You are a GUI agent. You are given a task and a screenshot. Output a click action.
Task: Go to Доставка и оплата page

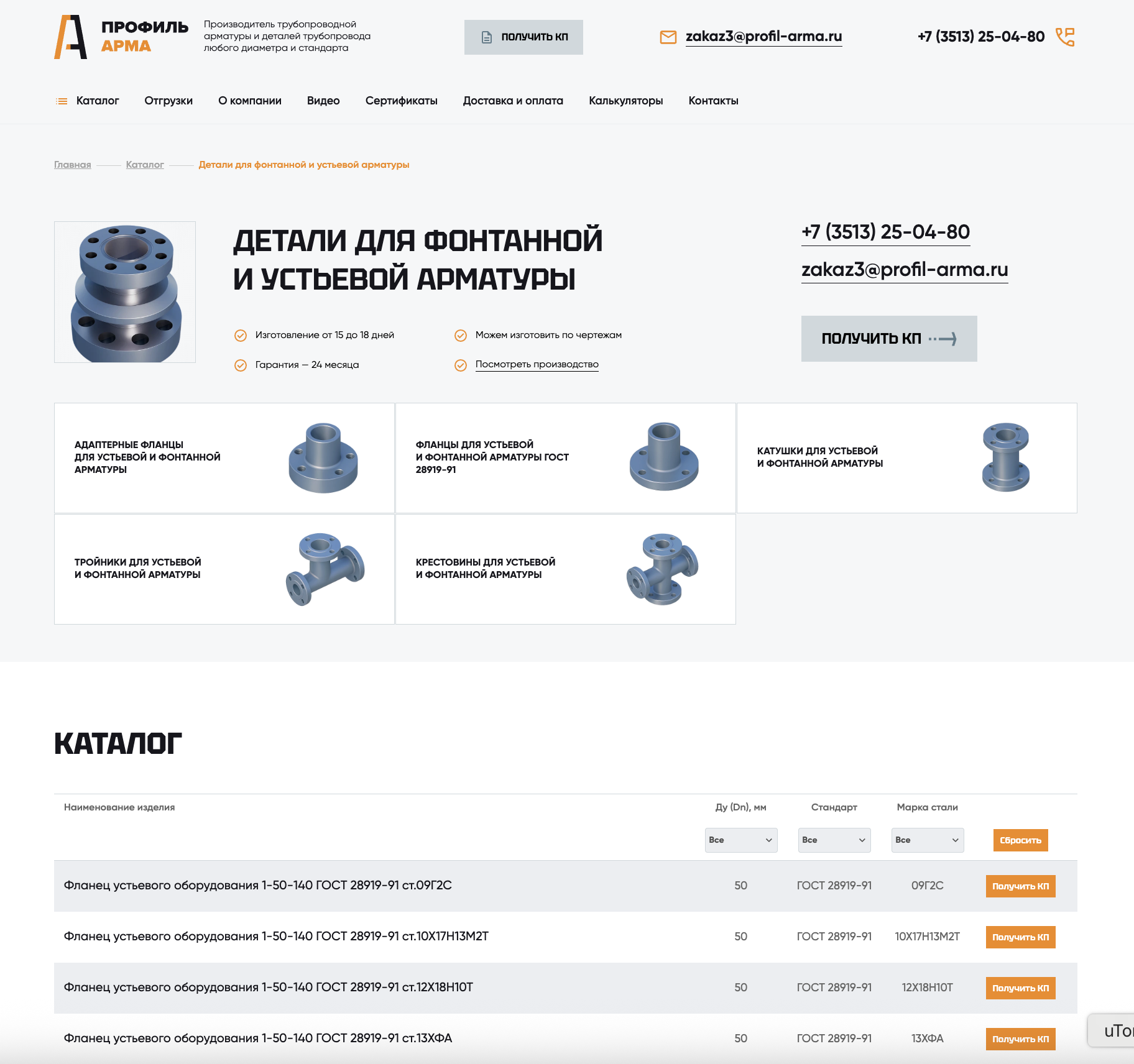click(513, 101)
